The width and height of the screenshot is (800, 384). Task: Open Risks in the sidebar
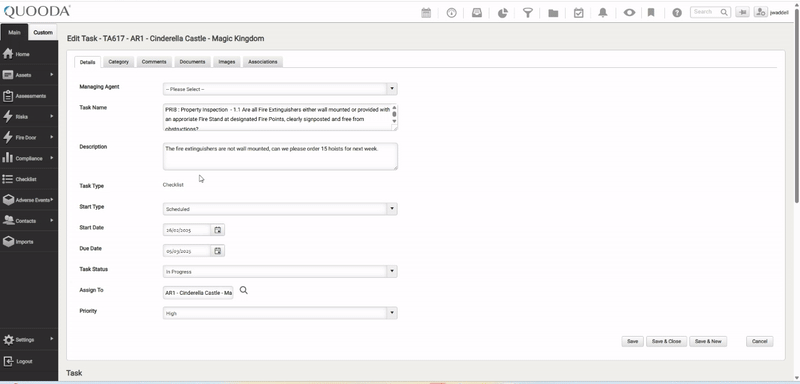pos(29,117)
